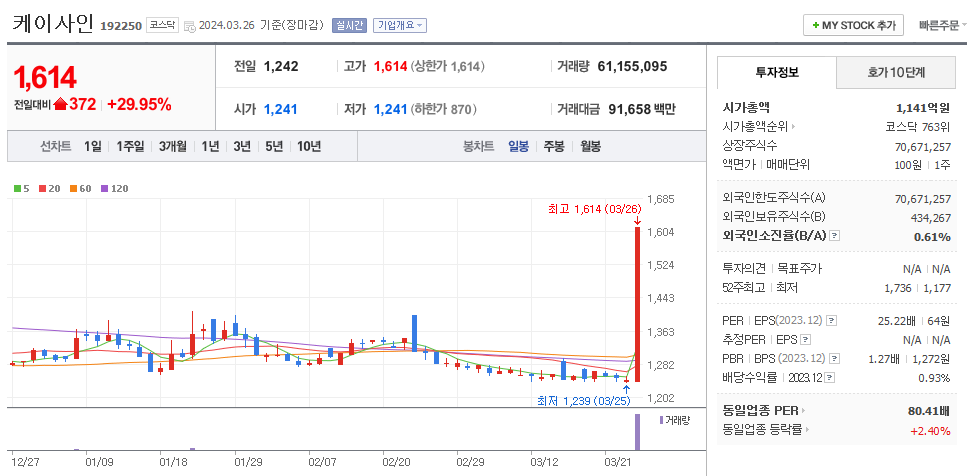Open the help icon beside PER EPS(2023.12)

(832, 321)
